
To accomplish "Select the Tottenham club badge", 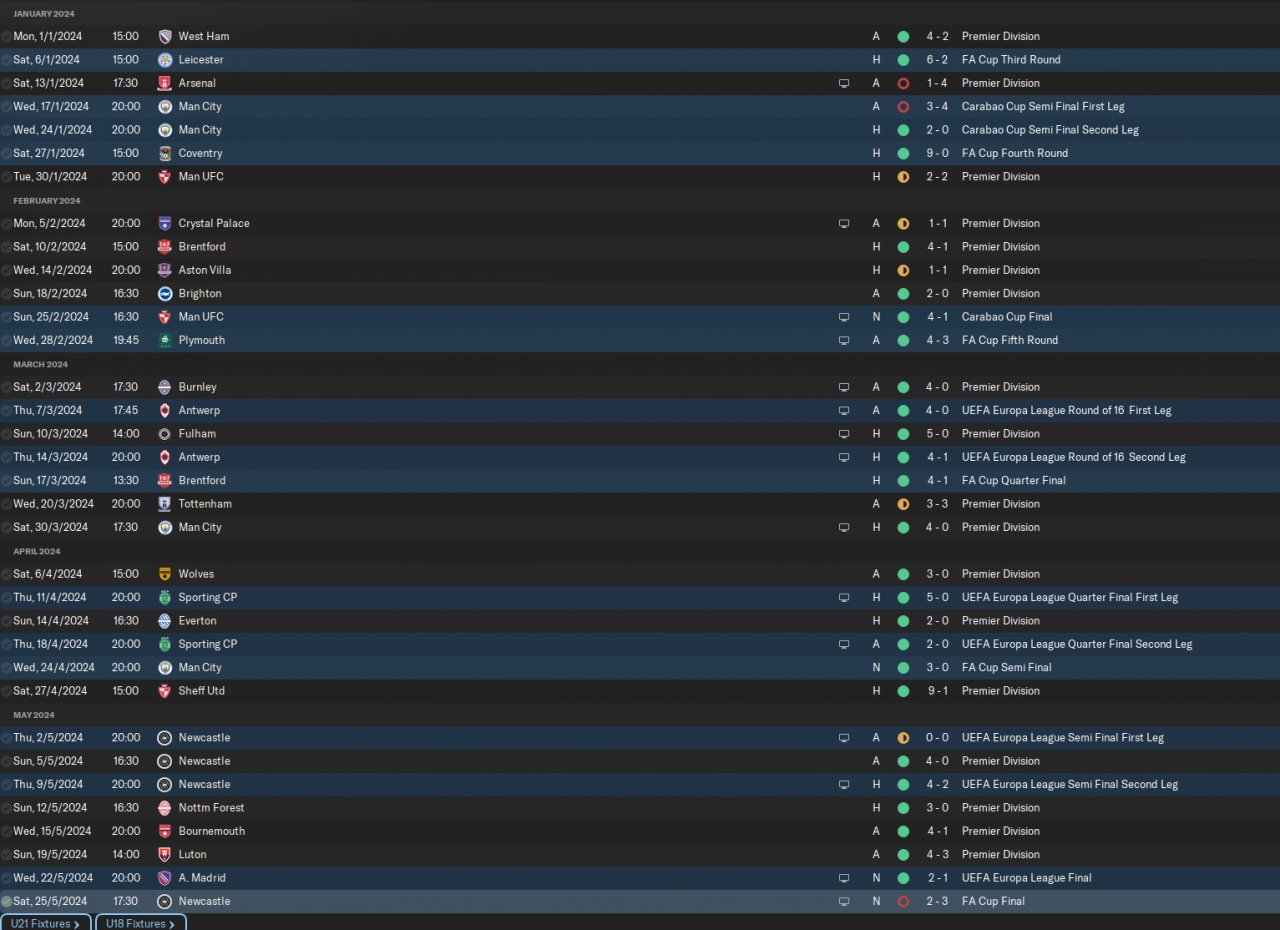I will pos(165,504).
